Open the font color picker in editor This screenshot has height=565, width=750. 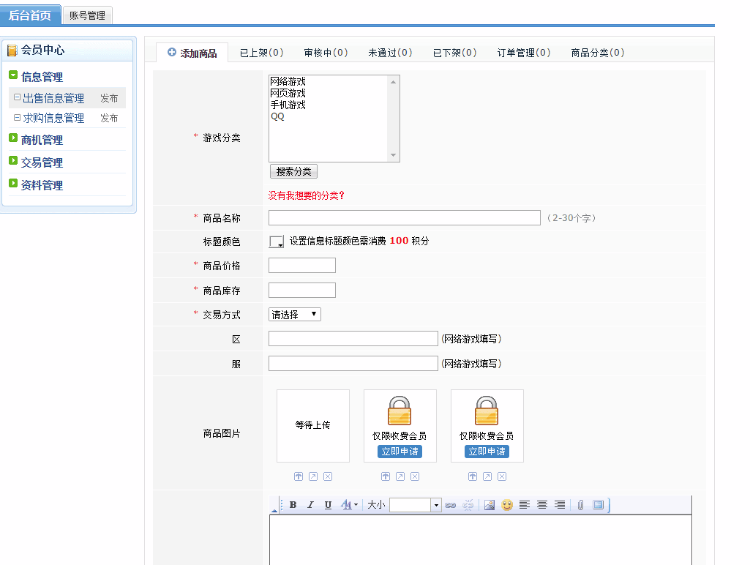click(349, 505)
